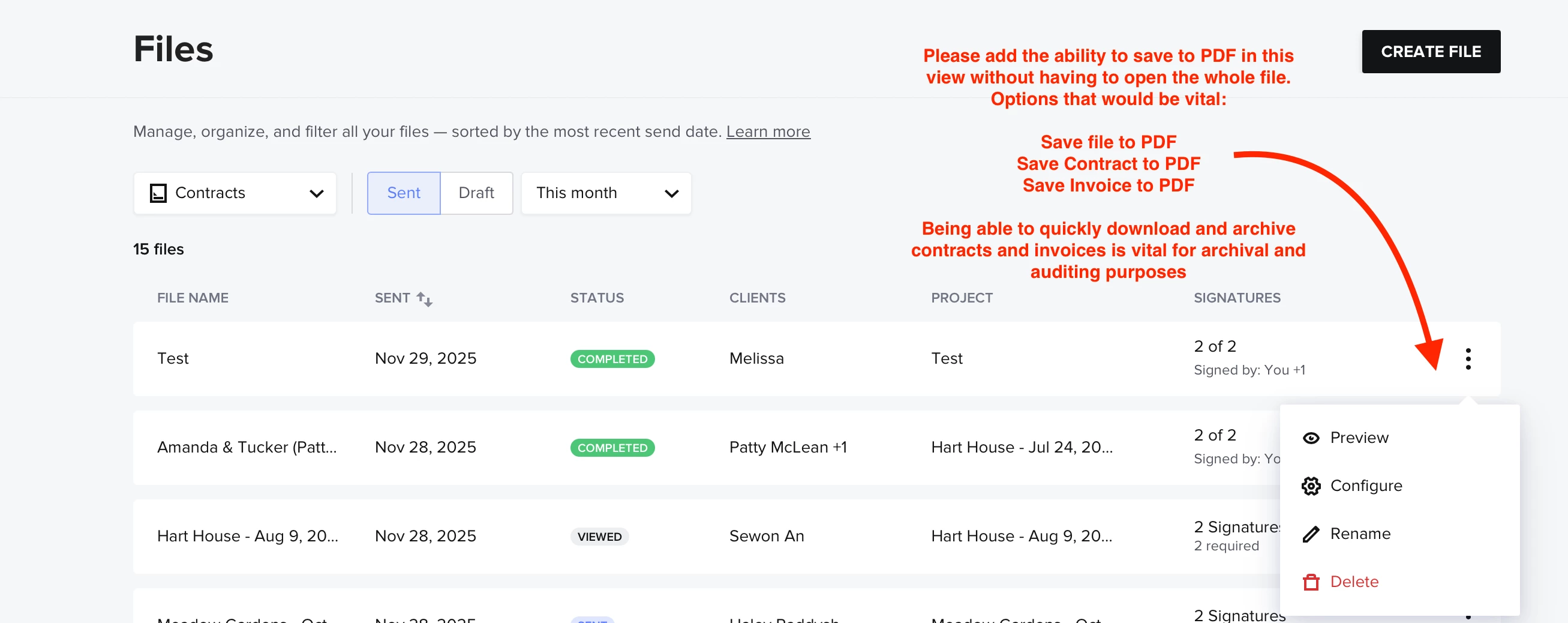Screen dimensions: 1568x623
Task: Click the pencil icon beside Rename
Action: click(1311, 534)
